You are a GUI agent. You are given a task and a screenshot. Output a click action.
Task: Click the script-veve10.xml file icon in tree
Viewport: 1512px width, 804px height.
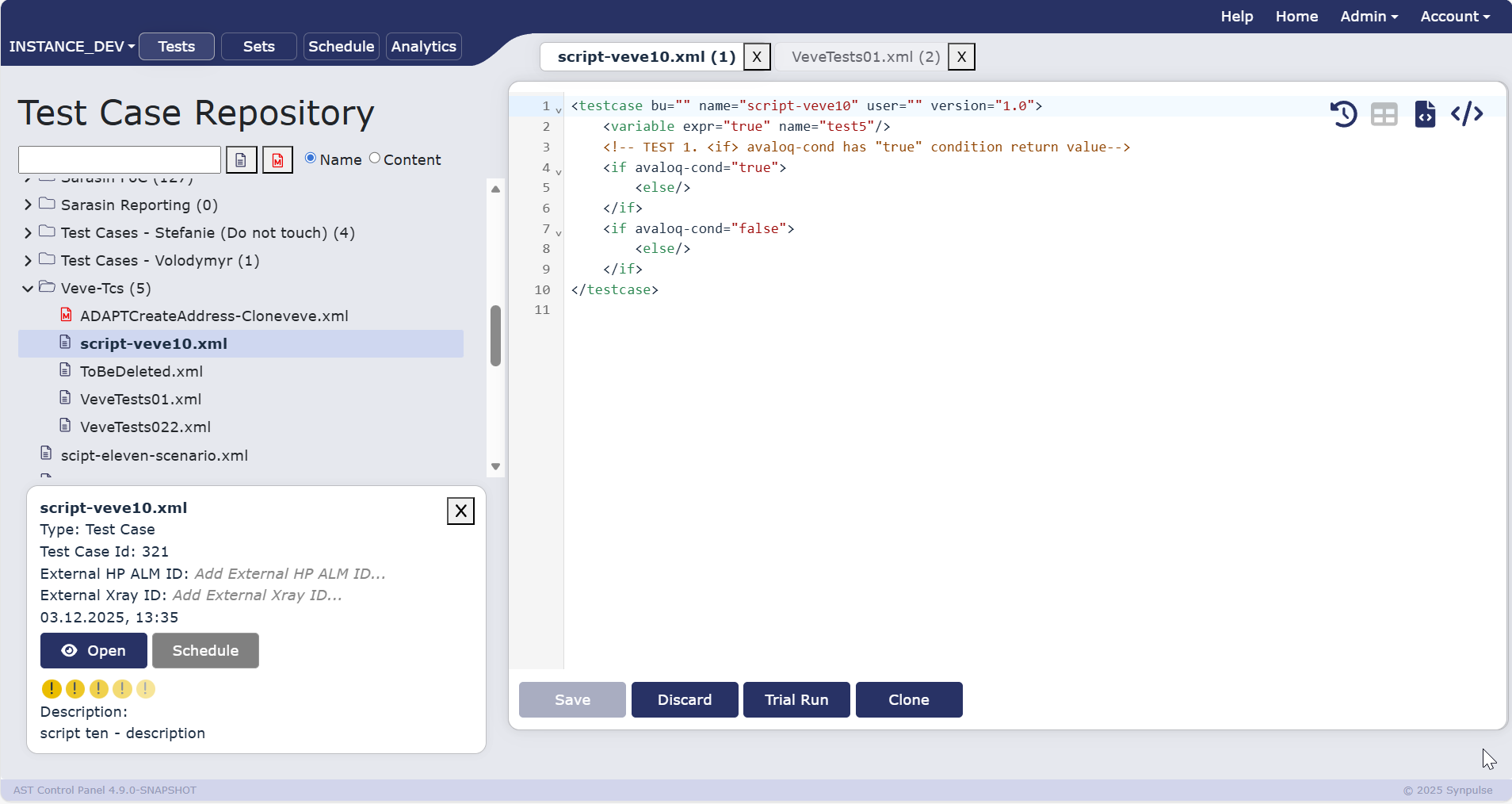point(66,343)
